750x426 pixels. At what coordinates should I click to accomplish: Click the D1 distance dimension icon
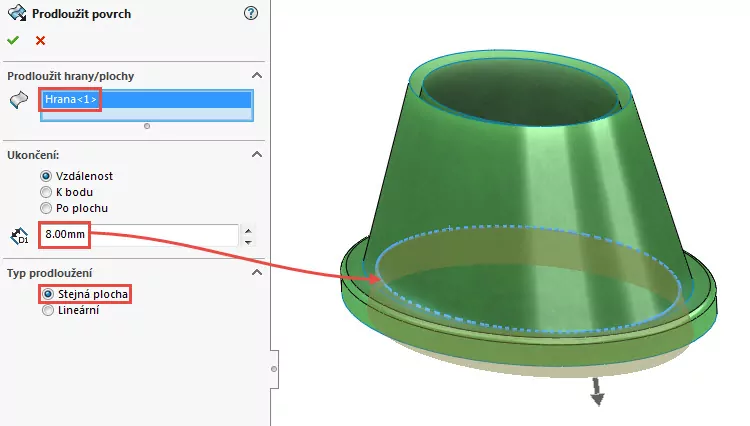click(20, 236)
